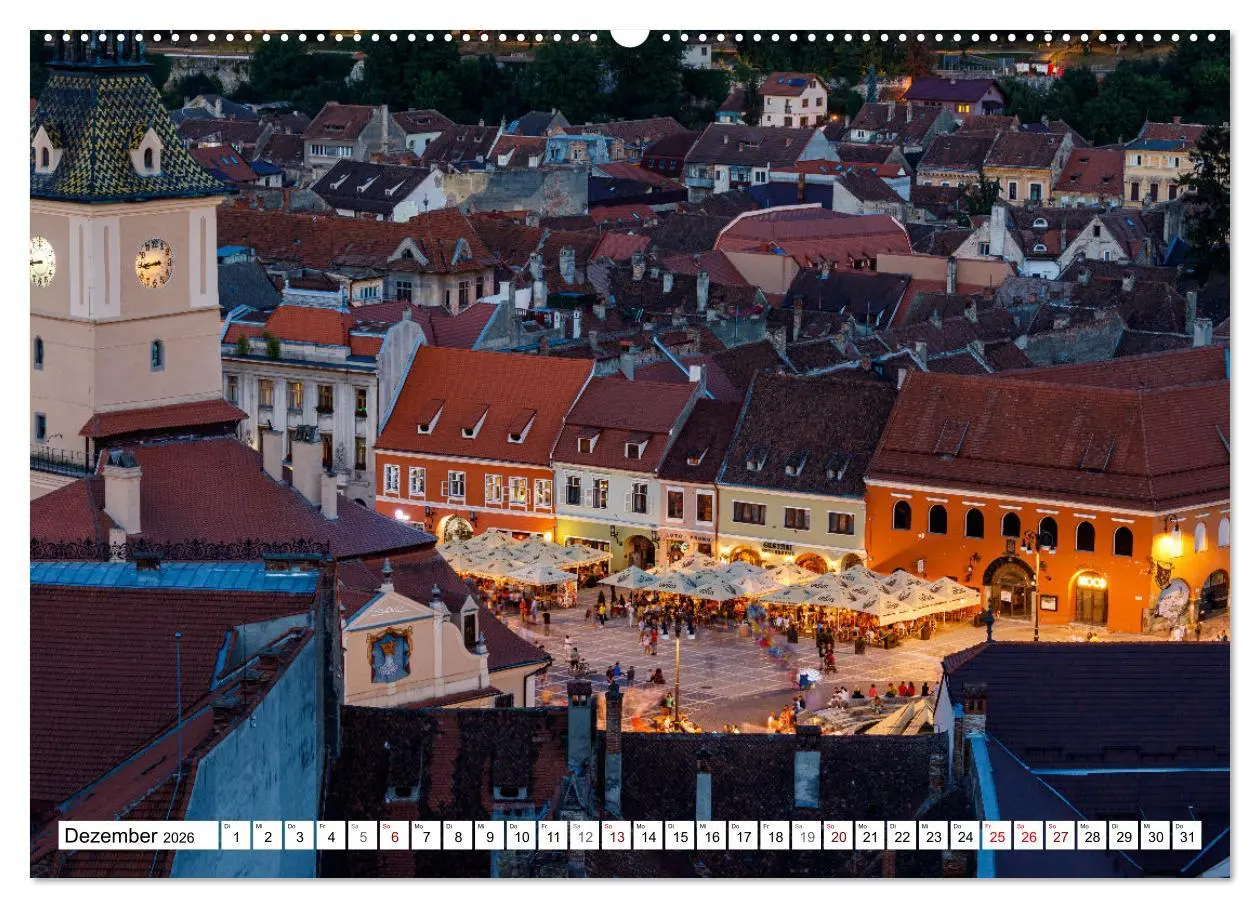Select red holiday 25 date cell

(996, 836)
